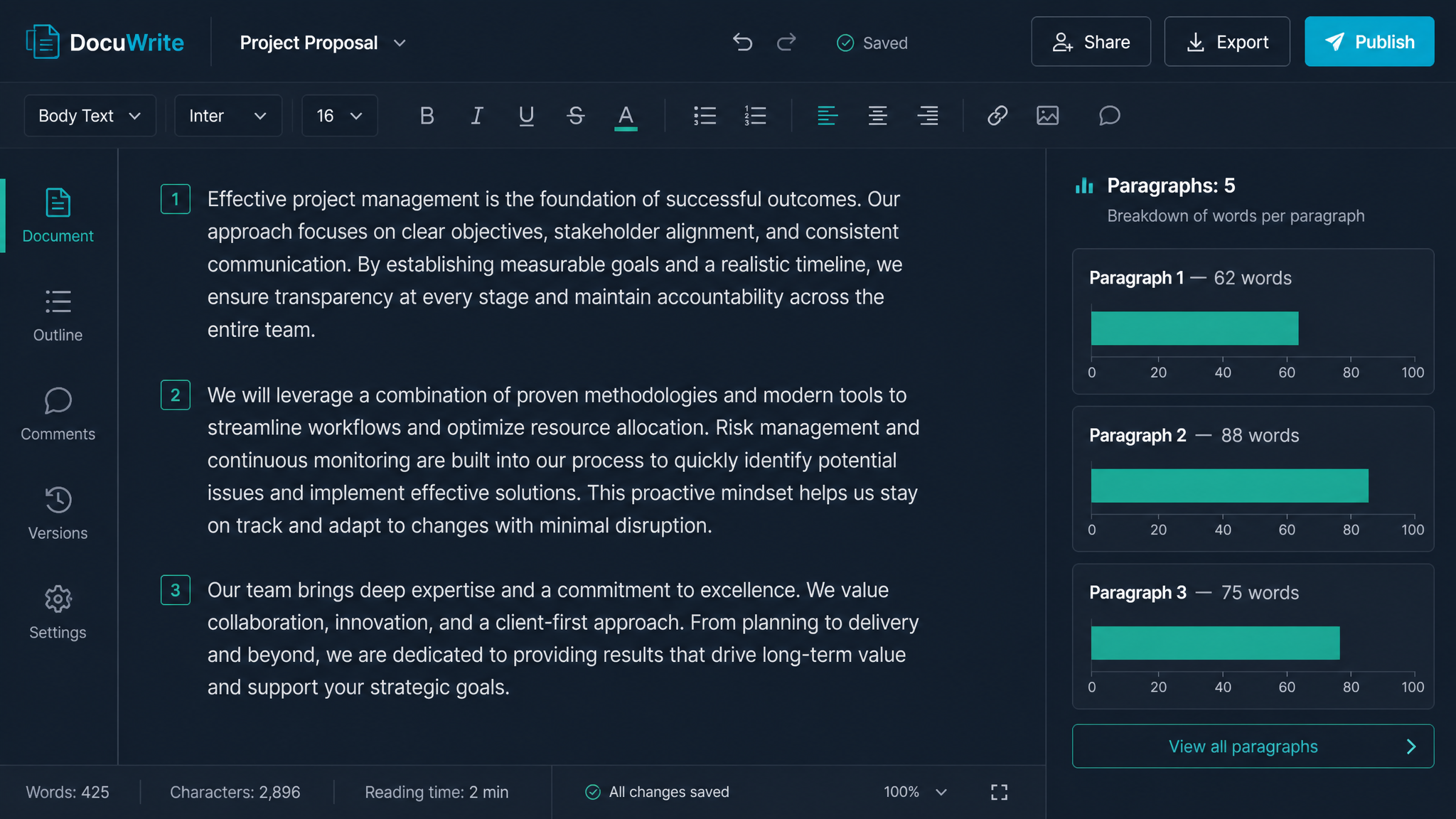
Task: Click the Share button
Action: (1091, 42)
